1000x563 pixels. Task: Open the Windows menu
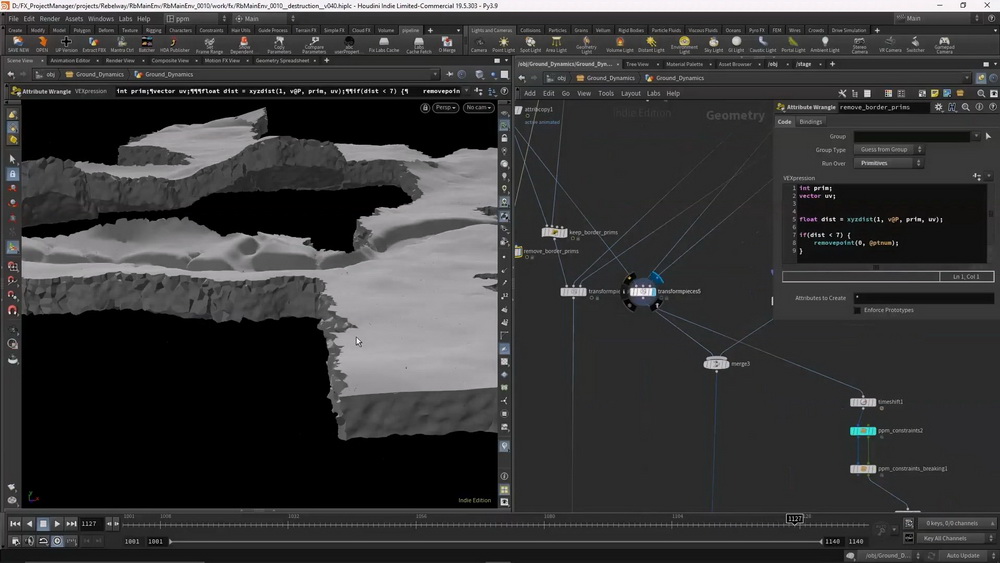click(101, 18)
